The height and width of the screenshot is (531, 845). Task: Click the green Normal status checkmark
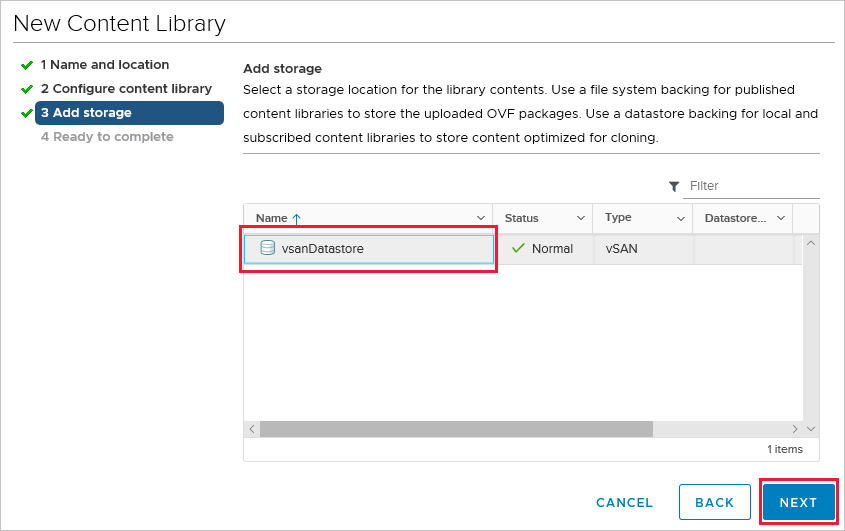pyautogui.click(x=518, y=248)
